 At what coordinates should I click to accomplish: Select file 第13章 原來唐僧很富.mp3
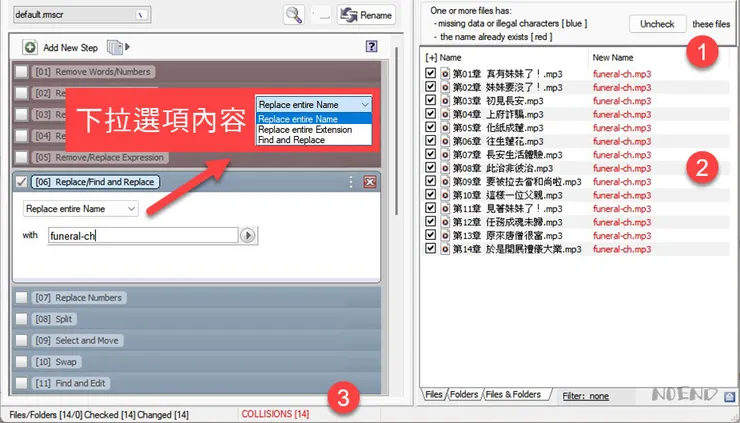507,236
